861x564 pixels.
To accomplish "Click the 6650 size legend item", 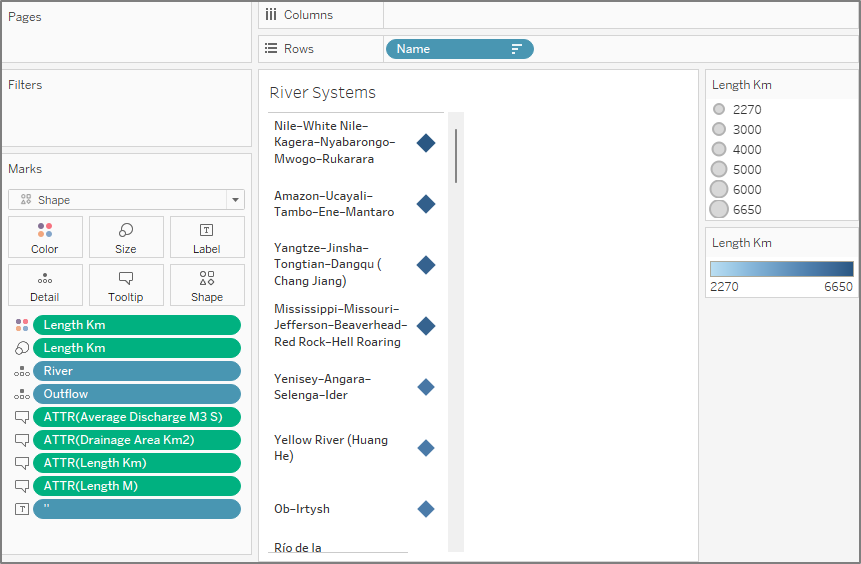I will click(746, 209).
